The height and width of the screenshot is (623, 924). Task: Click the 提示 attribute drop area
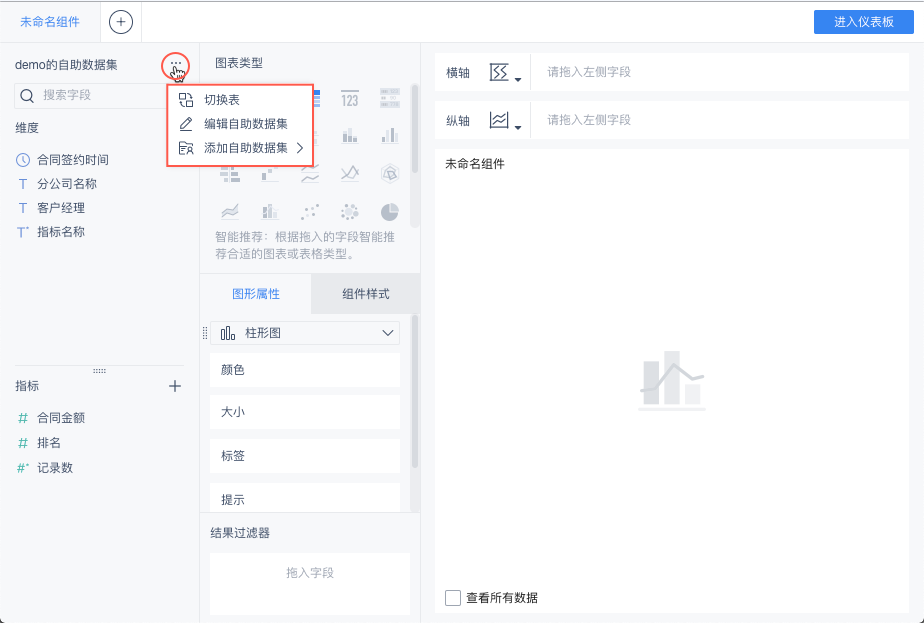coord(305,498)
